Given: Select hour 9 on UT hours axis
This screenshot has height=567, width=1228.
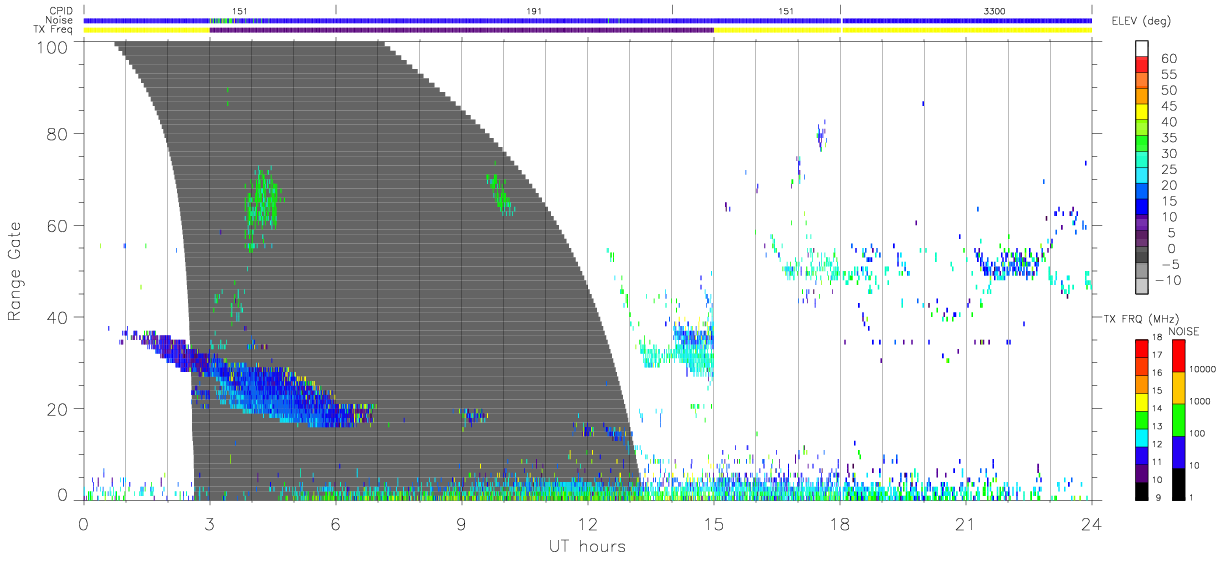Looking at the screenshot, I should [461, 524].
